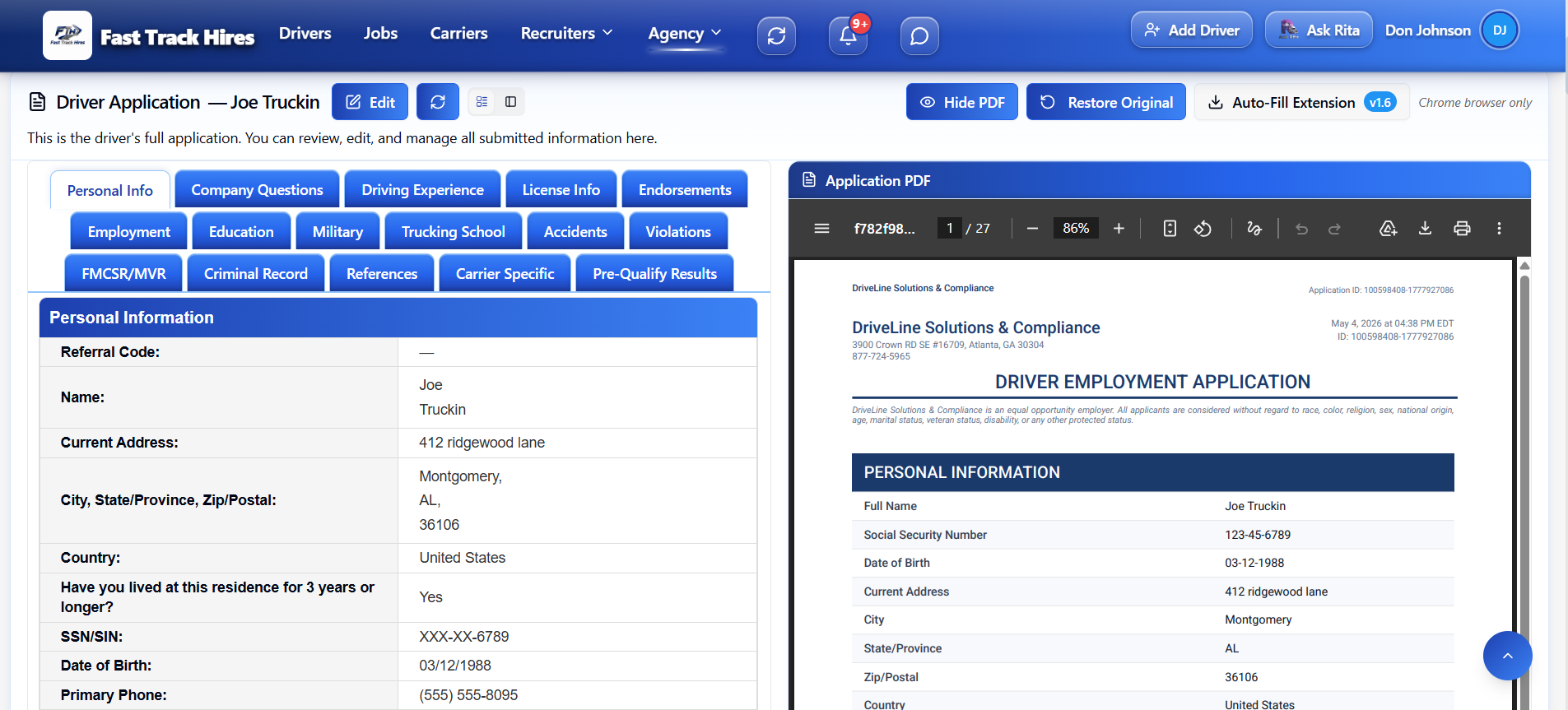This screenshot has width=1568, height=710.
Task: Zoom in on the PDF
Action: [x=1119, y=228]
